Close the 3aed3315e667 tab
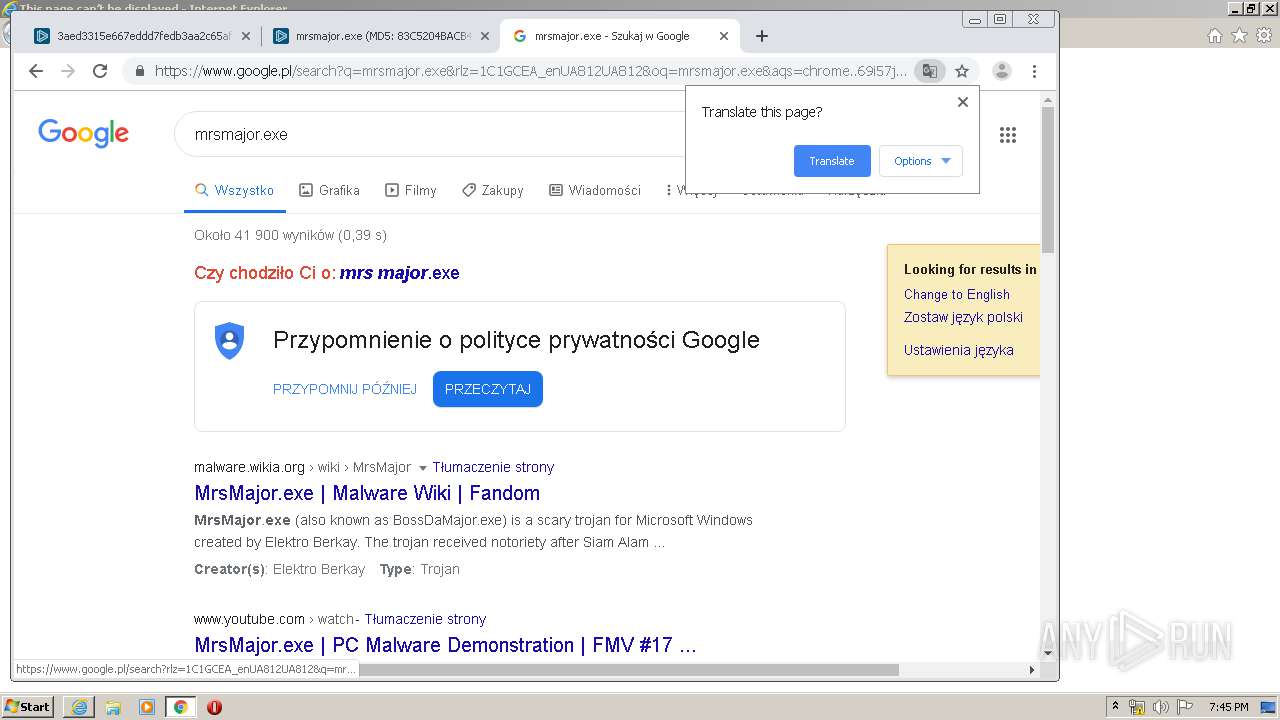 [246, 36]
